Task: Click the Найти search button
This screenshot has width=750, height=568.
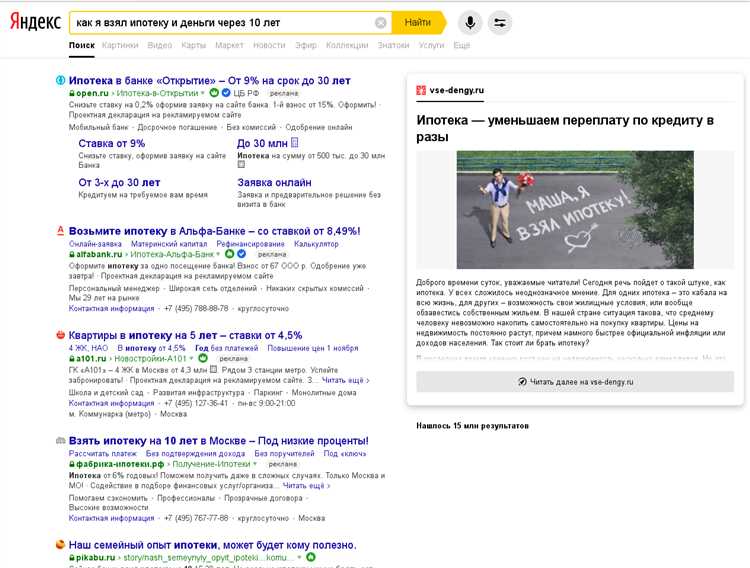Action: tap(418, 22)
